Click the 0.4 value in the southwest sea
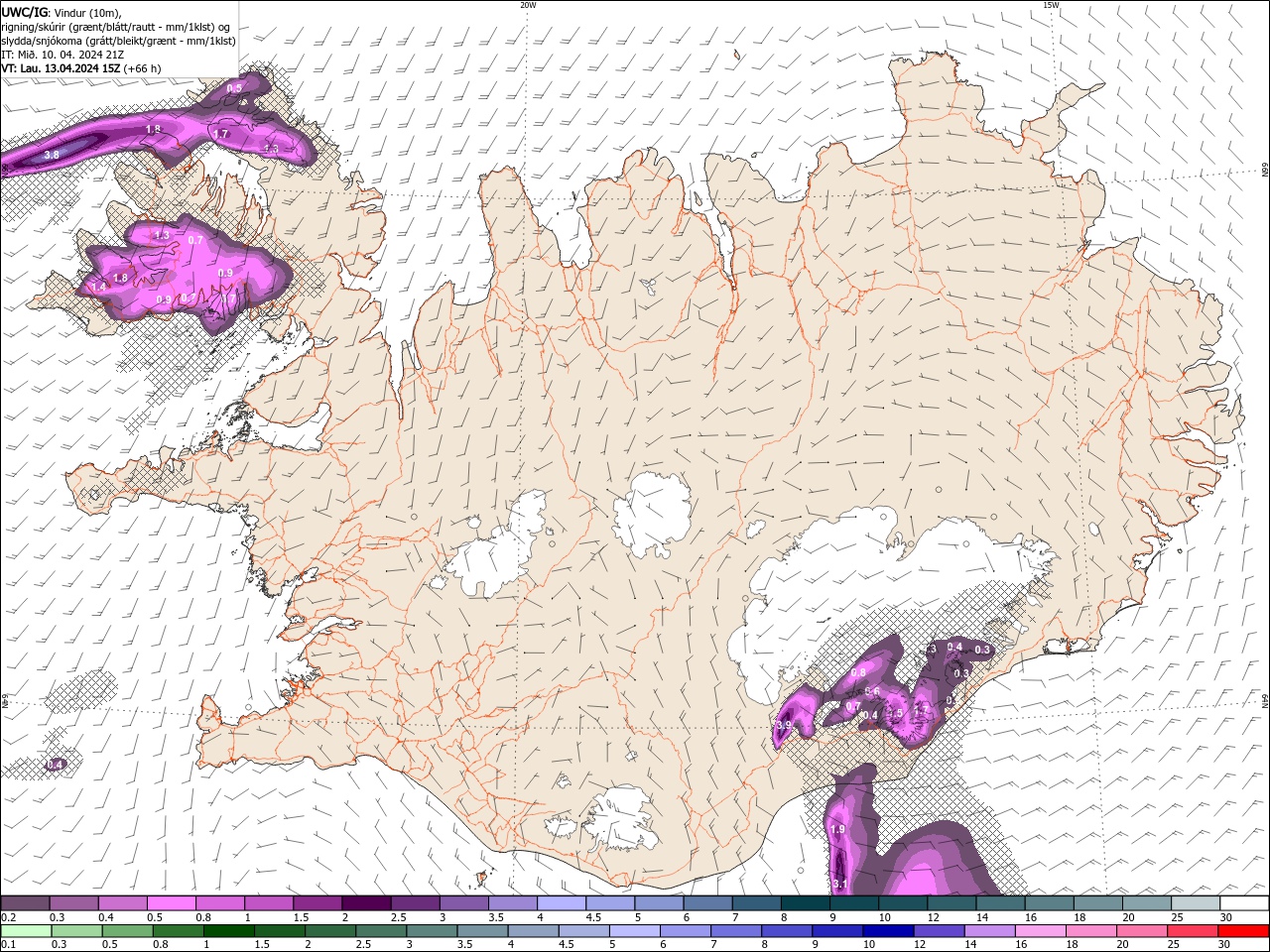The height and width of the screenshot is (952, 1270). [x=56, y=765]
